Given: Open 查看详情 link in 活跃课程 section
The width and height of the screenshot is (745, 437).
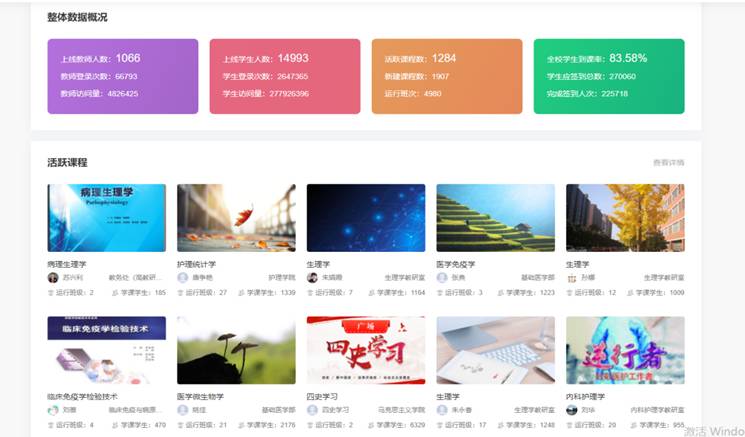Looking at the screenshot, I should (x=668, y=162).
